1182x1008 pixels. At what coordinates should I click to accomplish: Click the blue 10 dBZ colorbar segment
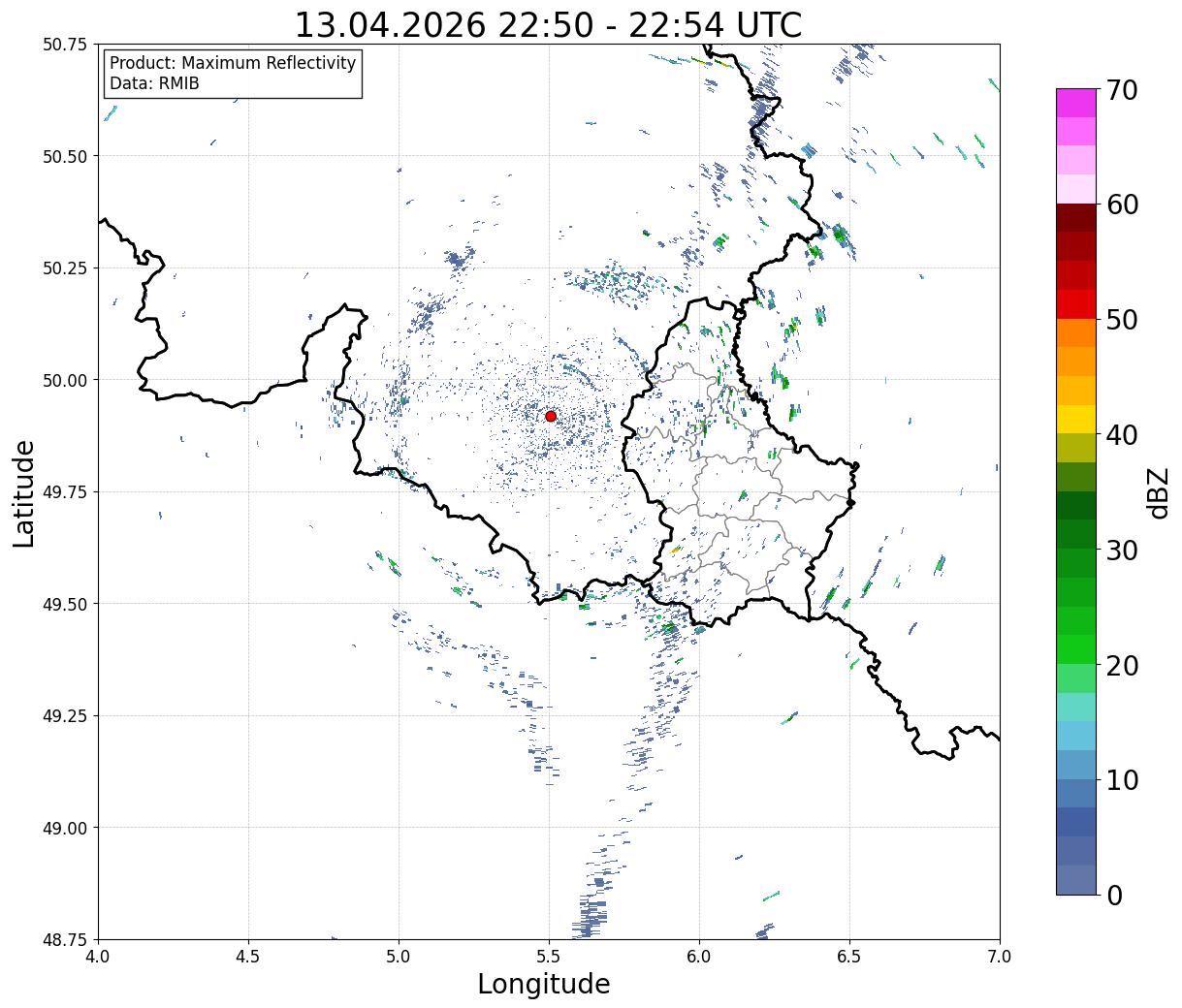(1076, 793)
